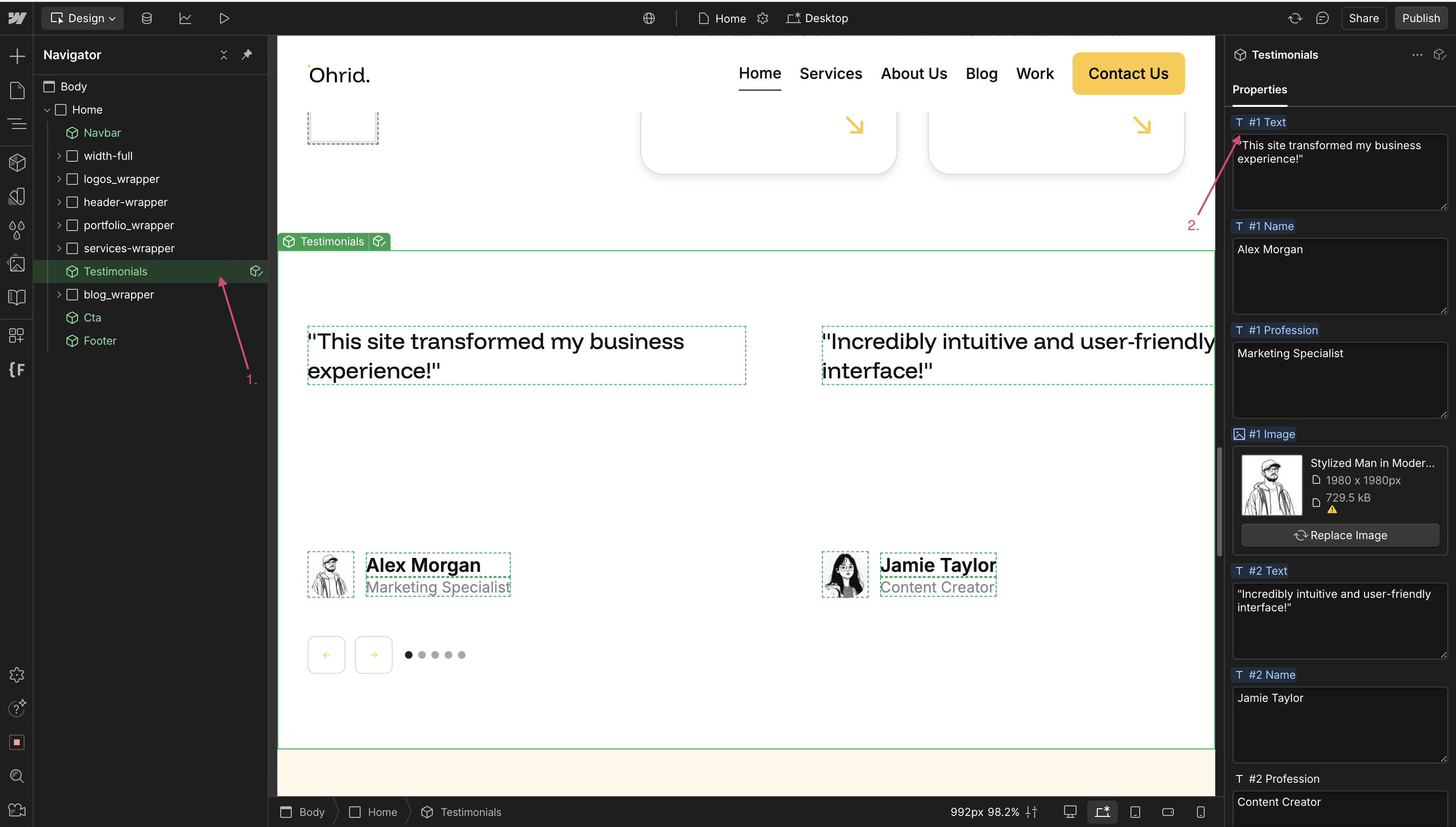Open the Components cube icon
Image resolution: width=1456 pixels, height=827 pixels.
pyautogui.click(x=17, y=163)
